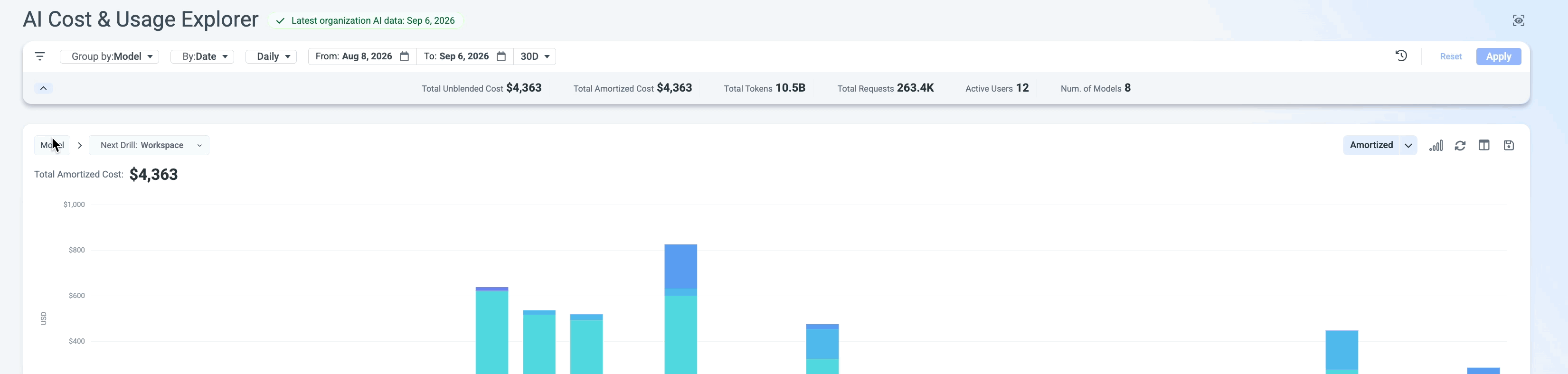The height and width of the screenshot is (374, 1568).
Task: Open the Amortized cost type arrow
Action: 1408,145
